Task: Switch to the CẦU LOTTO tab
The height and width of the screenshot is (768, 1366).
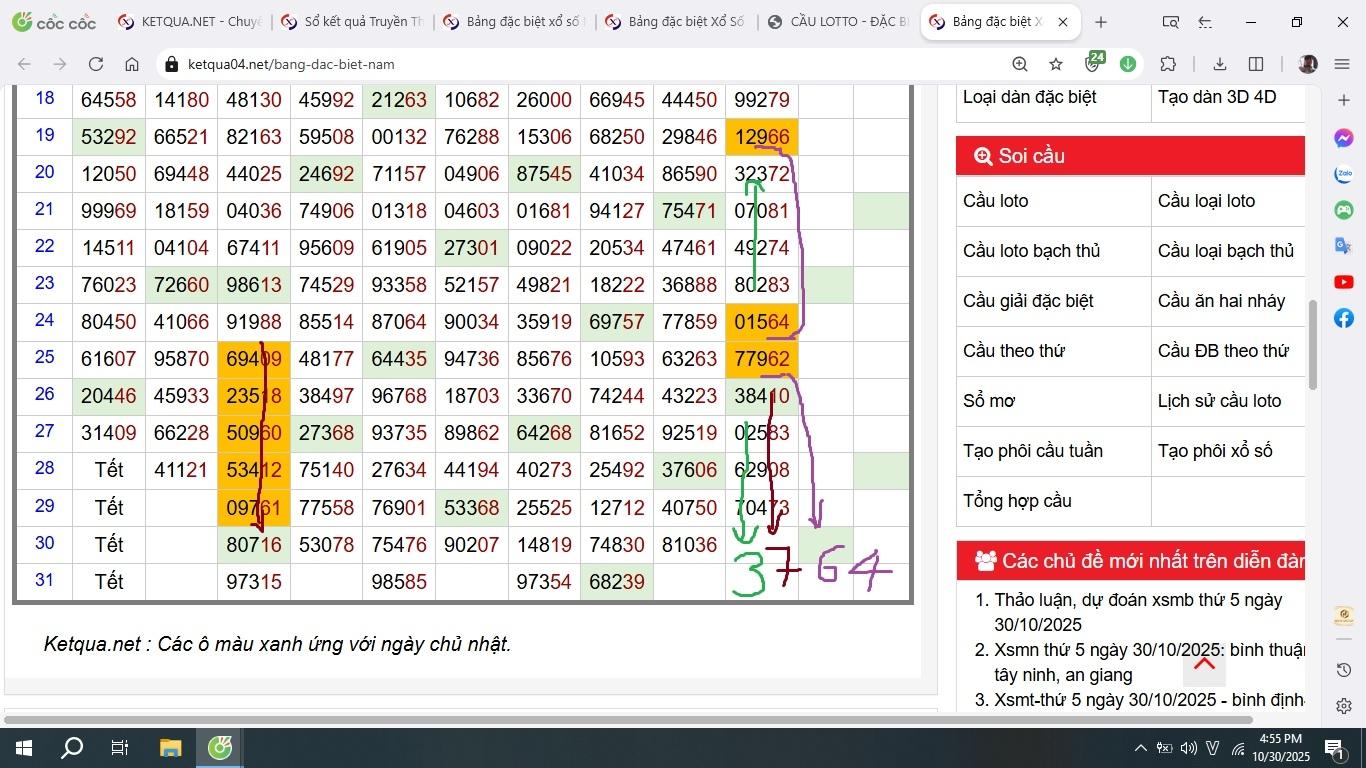Action: point(838,22)
